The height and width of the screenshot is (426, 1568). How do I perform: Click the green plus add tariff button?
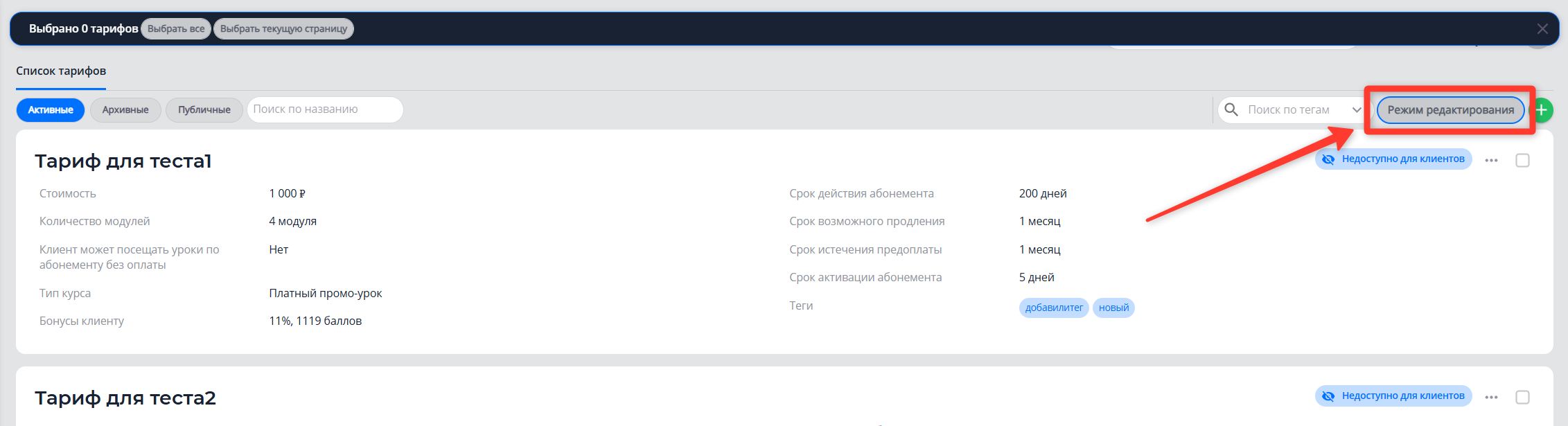[x=1542, y=110]
